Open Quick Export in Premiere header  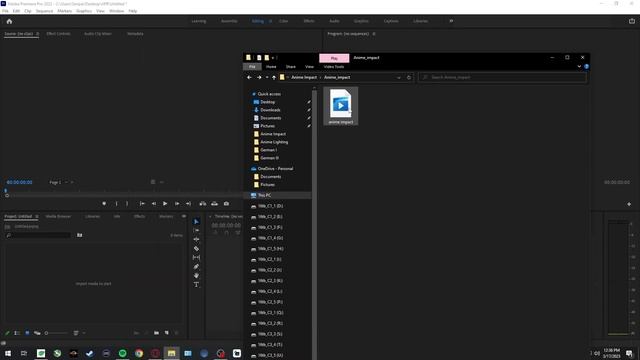pyautogui.click(x=631, y=21)
